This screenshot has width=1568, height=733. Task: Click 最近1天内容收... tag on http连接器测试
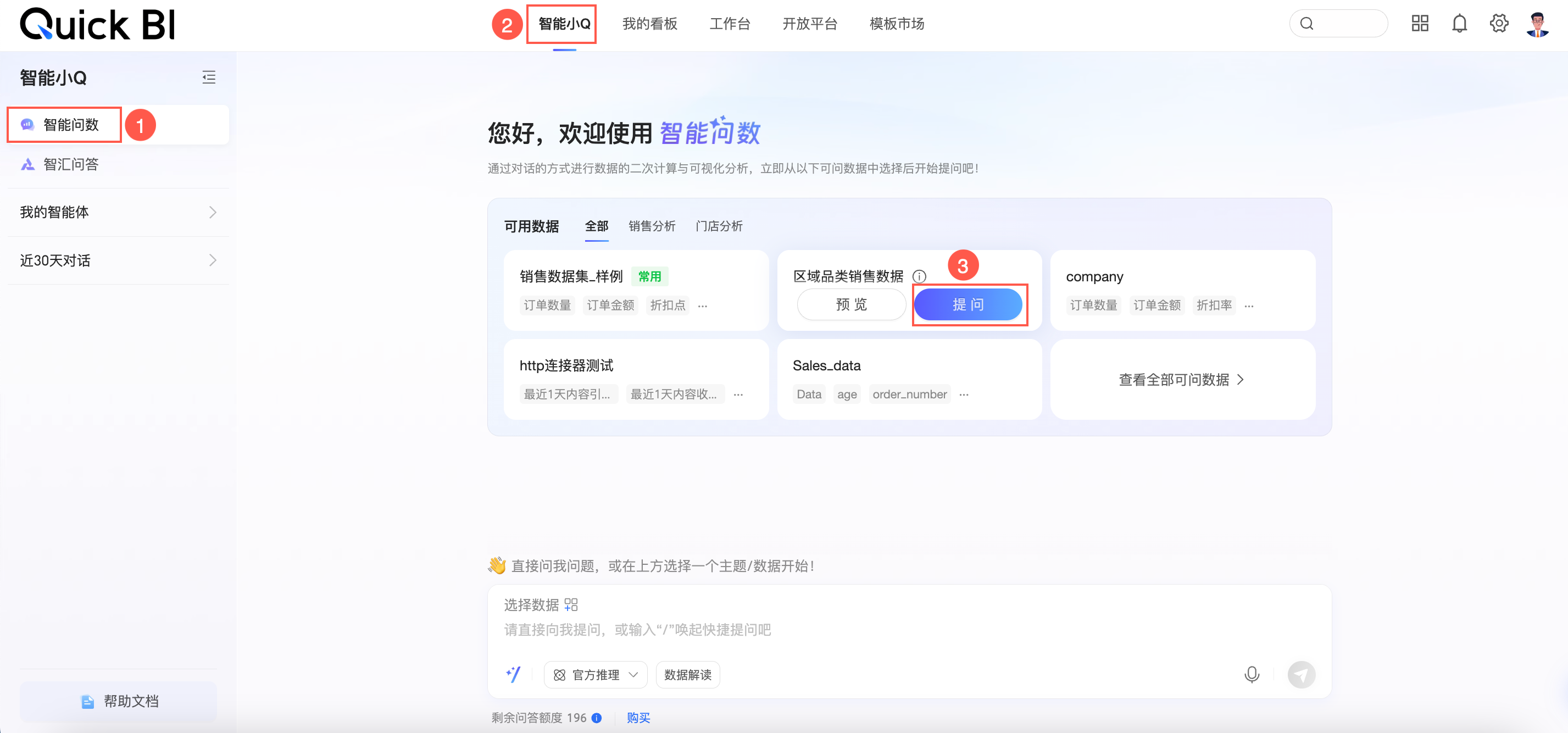coord(675,394)
